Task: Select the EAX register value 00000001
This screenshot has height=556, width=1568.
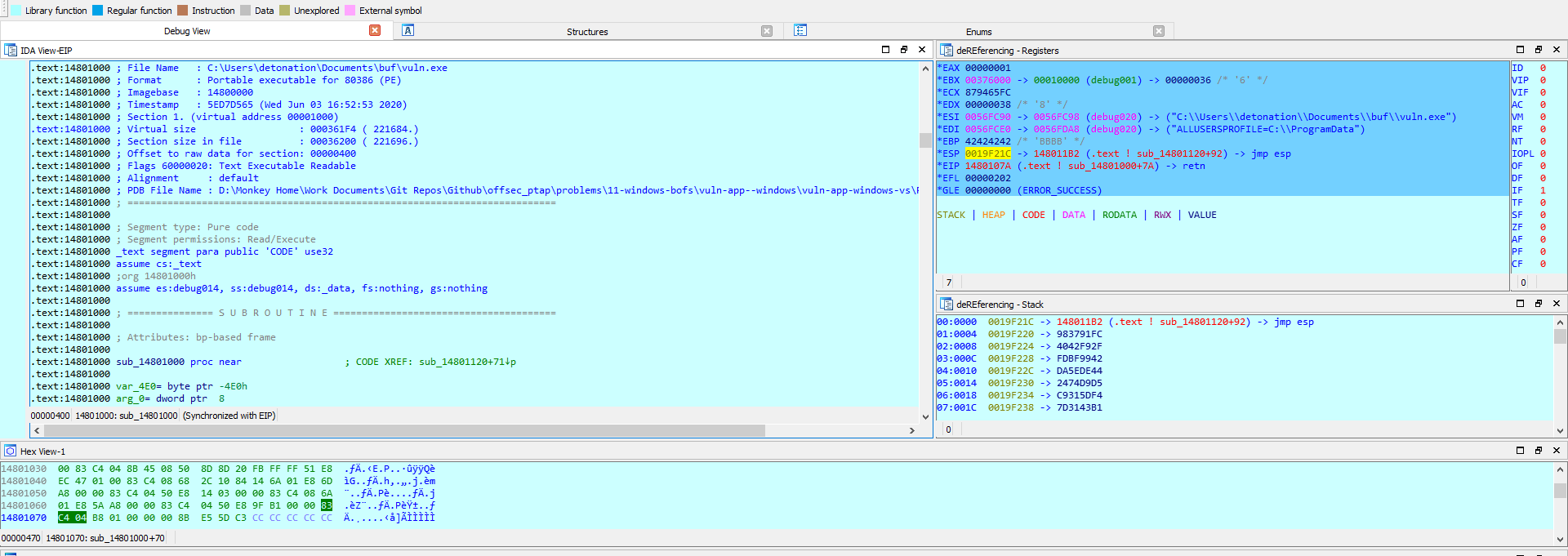Action: click(987, 68)
